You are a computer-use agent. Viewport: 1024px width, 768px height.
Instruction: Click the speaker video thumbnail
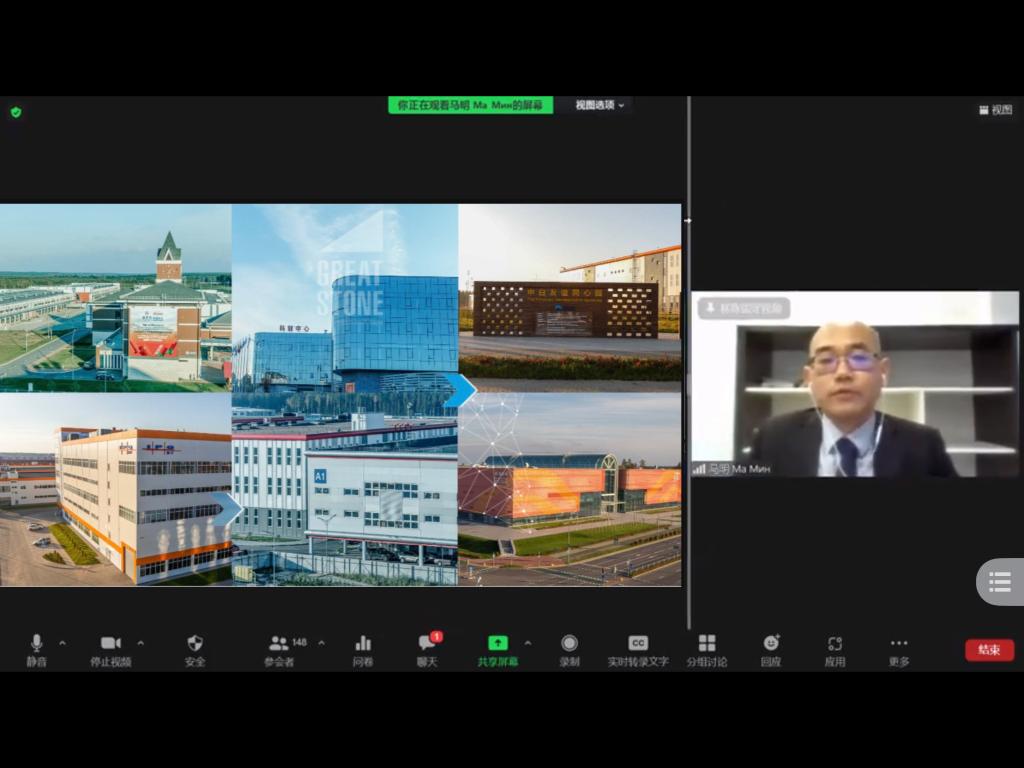coord(854,384)
